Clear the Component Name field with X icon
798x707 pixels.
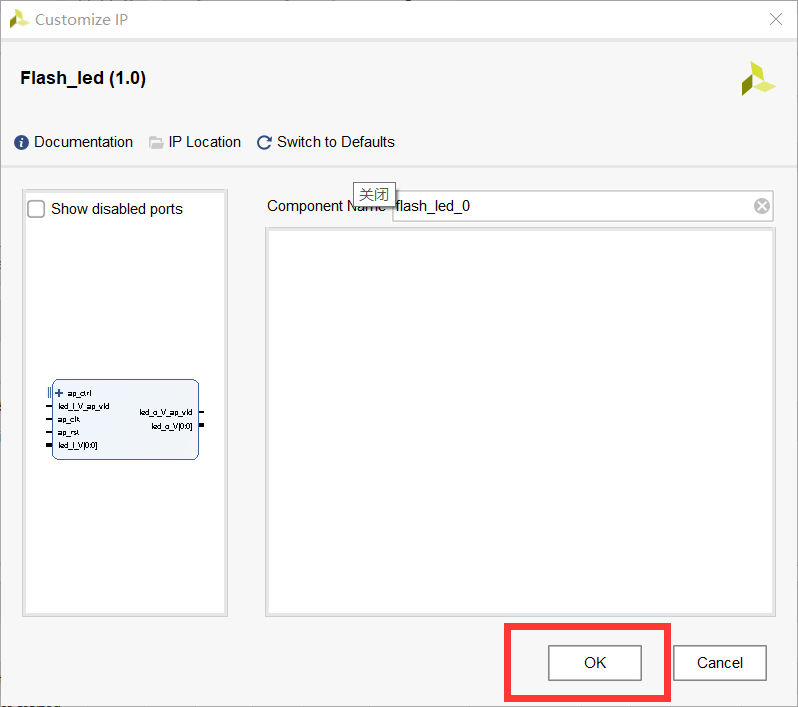point(761,206)
